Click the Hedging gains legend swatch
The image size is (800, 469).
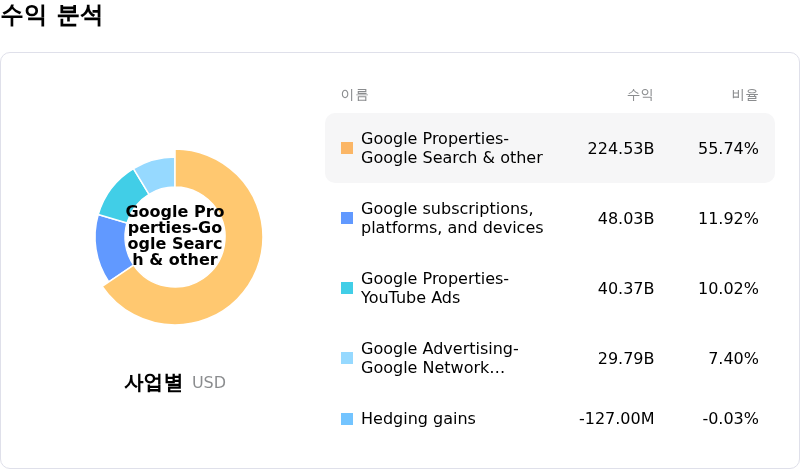tap(347, 419)
